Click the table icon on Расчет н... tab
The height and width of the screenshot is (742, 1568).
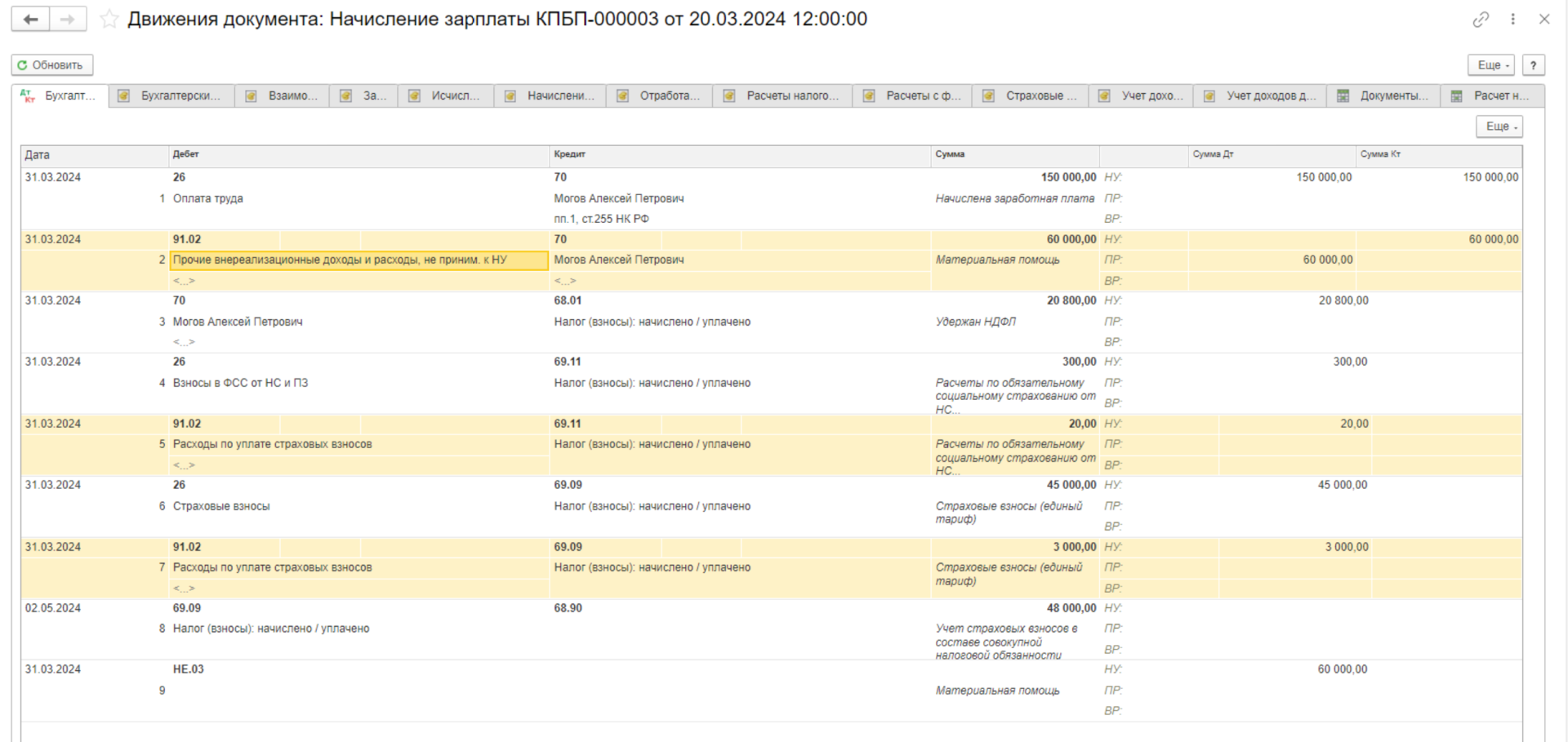click(1457, 96)
